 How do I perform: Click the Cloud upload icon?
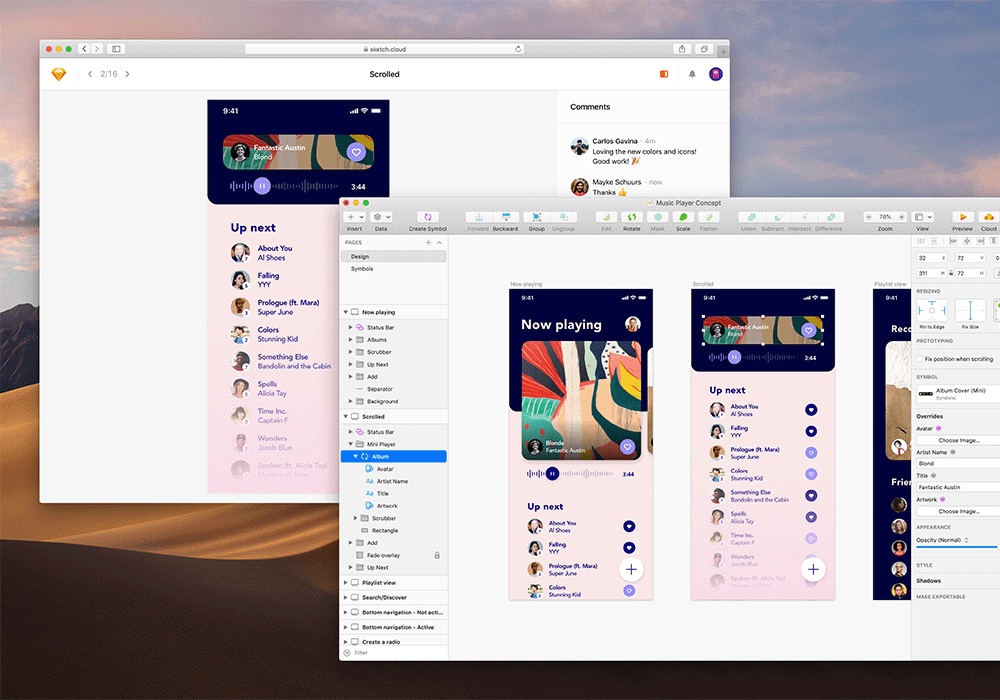click(989, 217)
